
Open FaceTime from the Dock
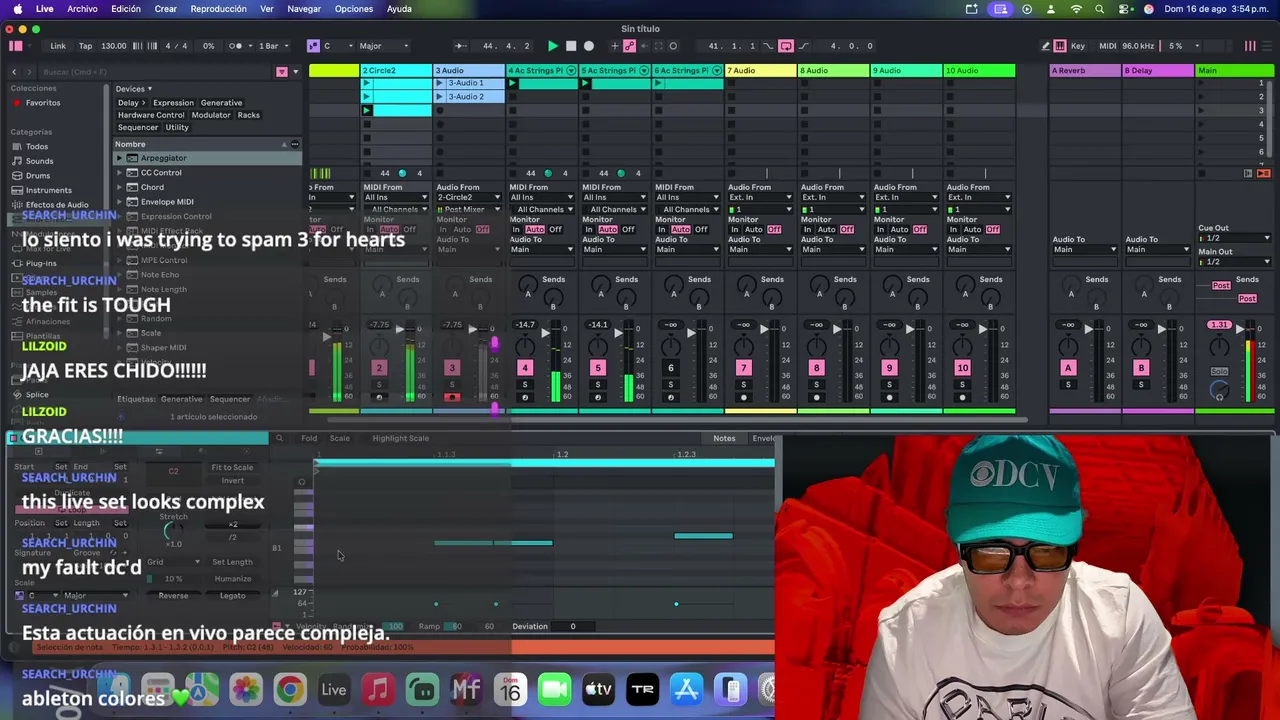point(554,689)
